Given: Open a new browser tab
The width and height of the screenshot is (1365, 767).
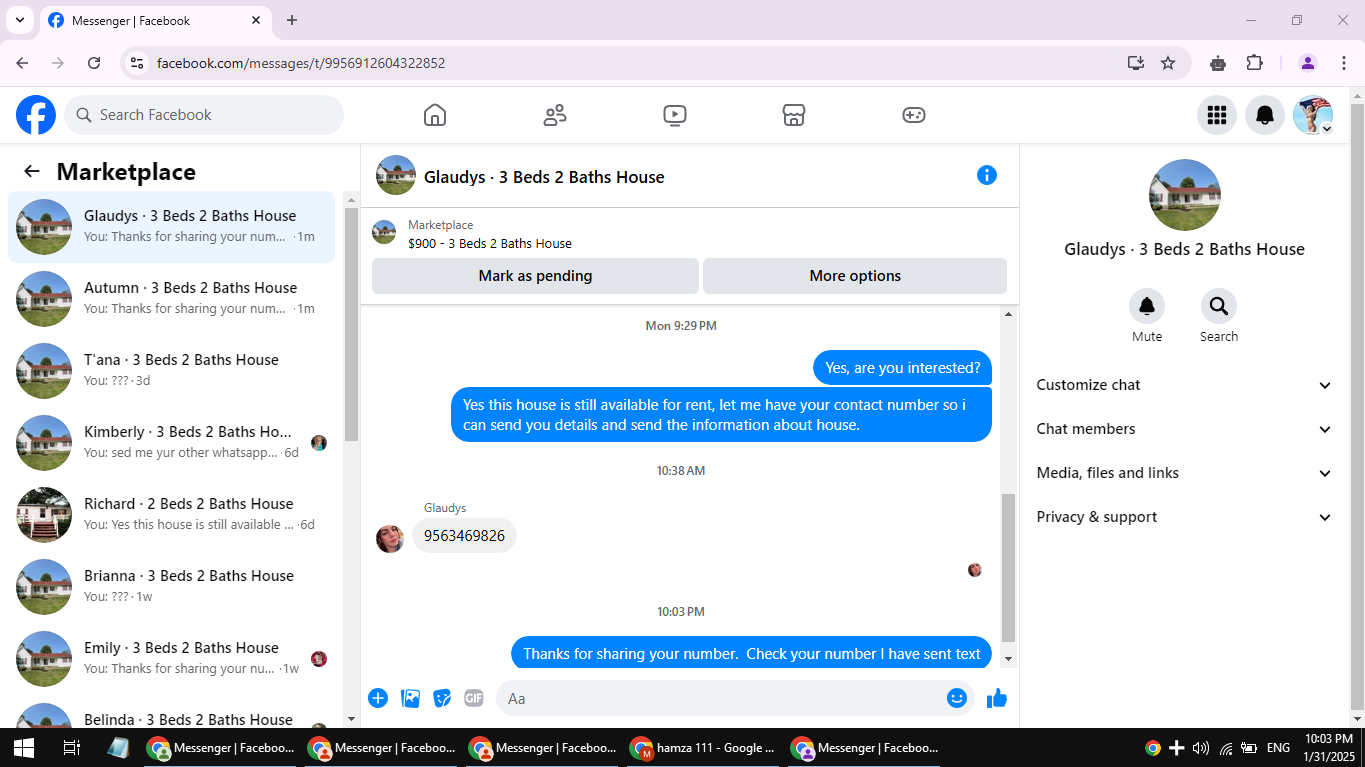Looking at the screenshot, I should (292, 20).
